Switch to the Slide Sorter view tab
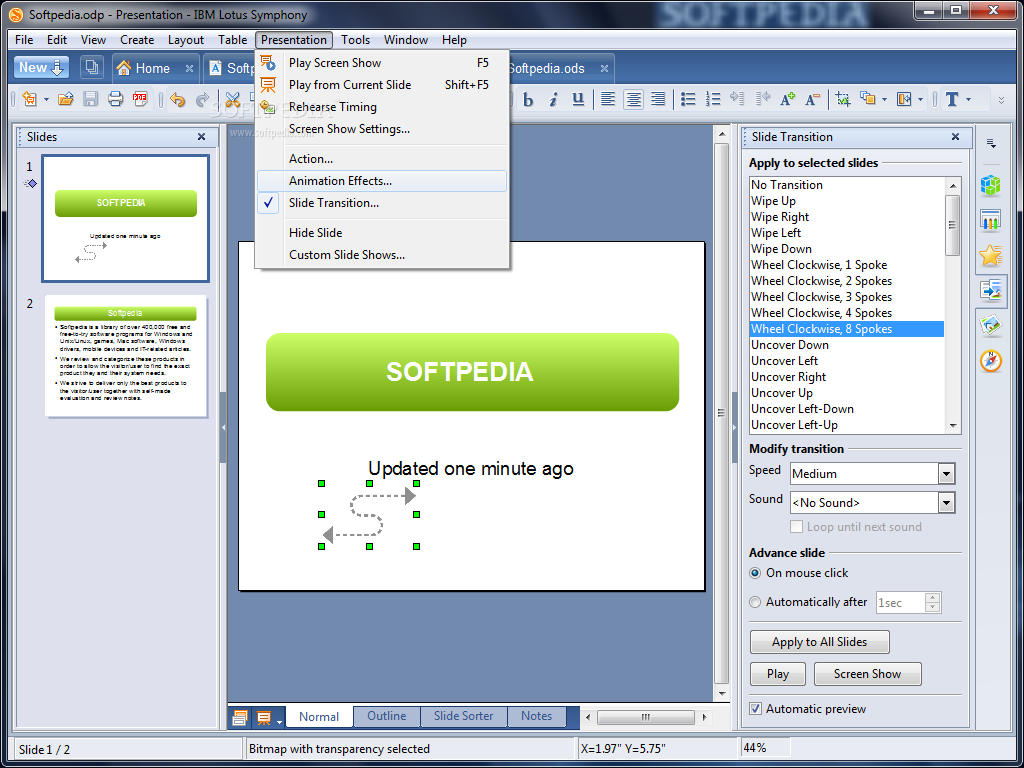The image size is (1024, 768). coord(464,716)
